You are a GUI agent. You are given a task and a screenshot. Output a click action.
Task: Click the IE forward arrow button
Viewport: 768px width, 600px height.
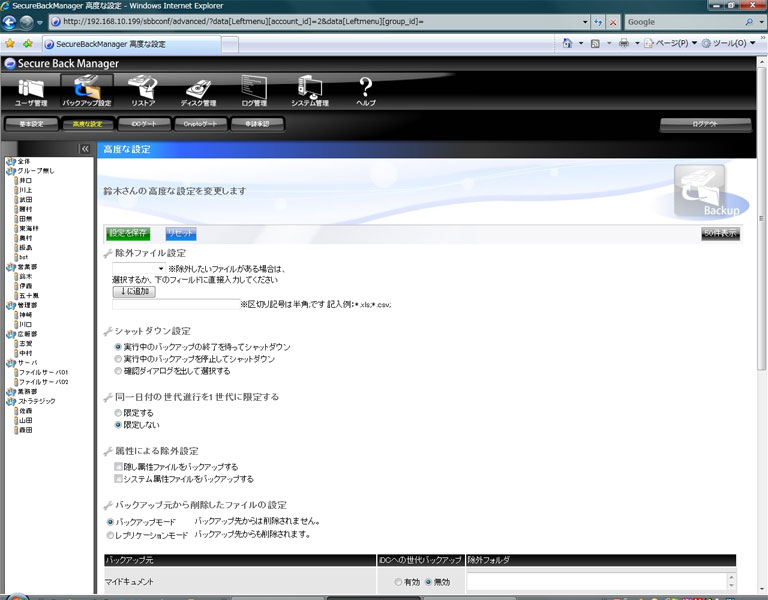coord(26,22)
